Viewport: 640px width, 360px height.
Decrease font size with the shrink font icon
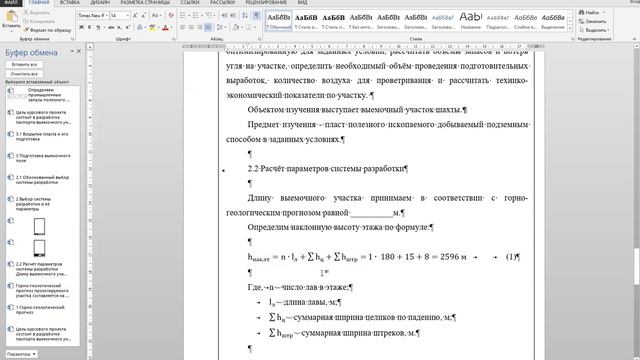click(144, 16)
